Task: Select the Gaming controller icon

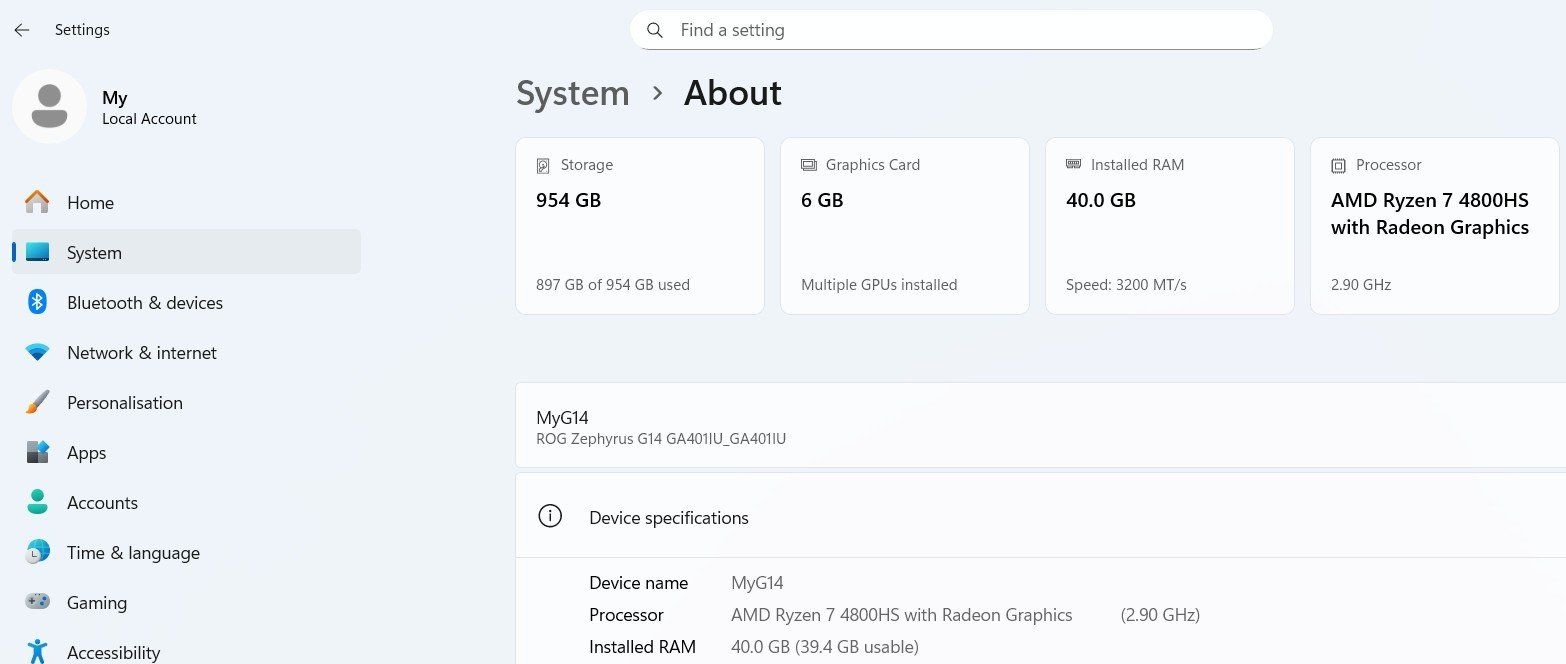Action: tap(37, 602)
